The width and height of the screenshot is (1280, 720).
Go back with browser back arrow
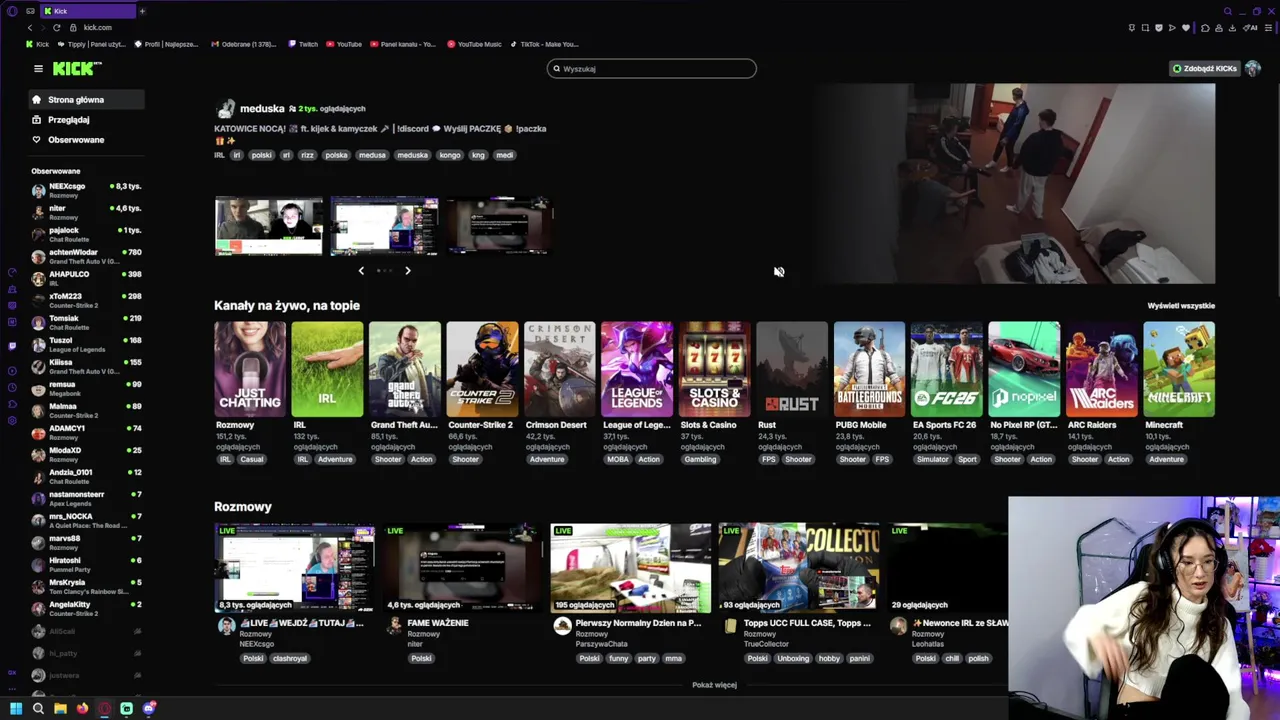click(x=29, y=27)
